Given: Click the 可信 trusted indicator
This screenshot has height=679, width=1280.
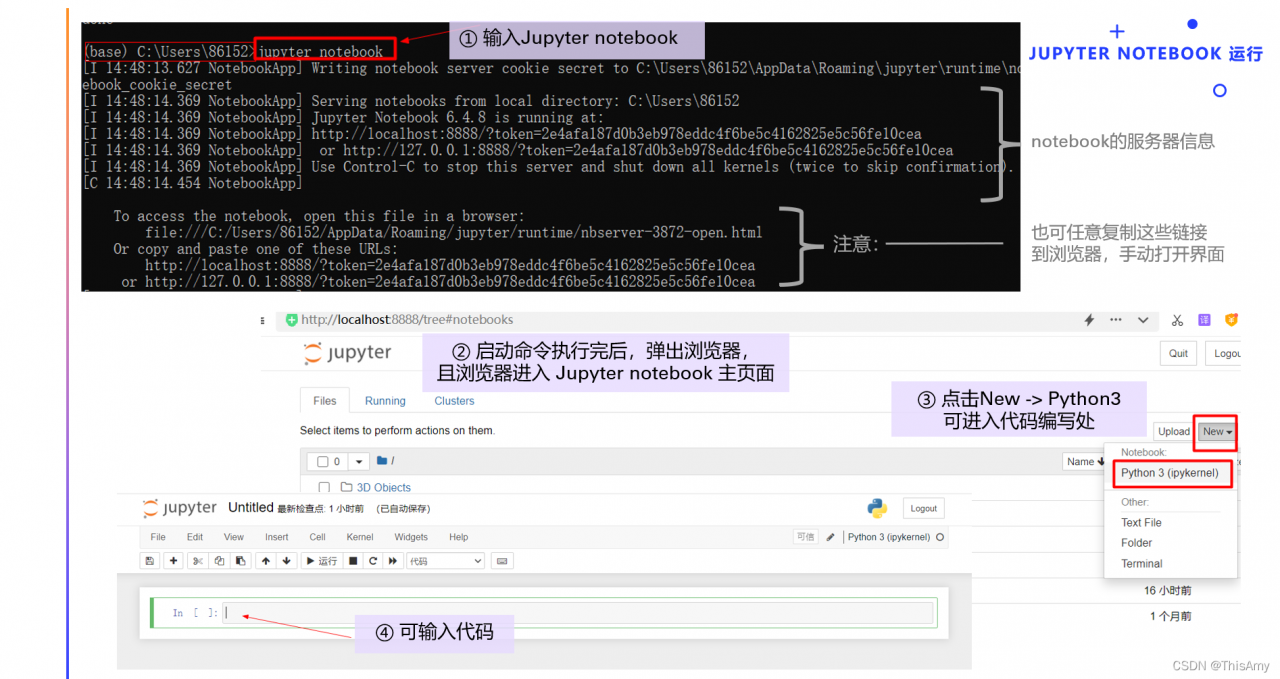Looking at the screenshot, I should tap(805, 537).
